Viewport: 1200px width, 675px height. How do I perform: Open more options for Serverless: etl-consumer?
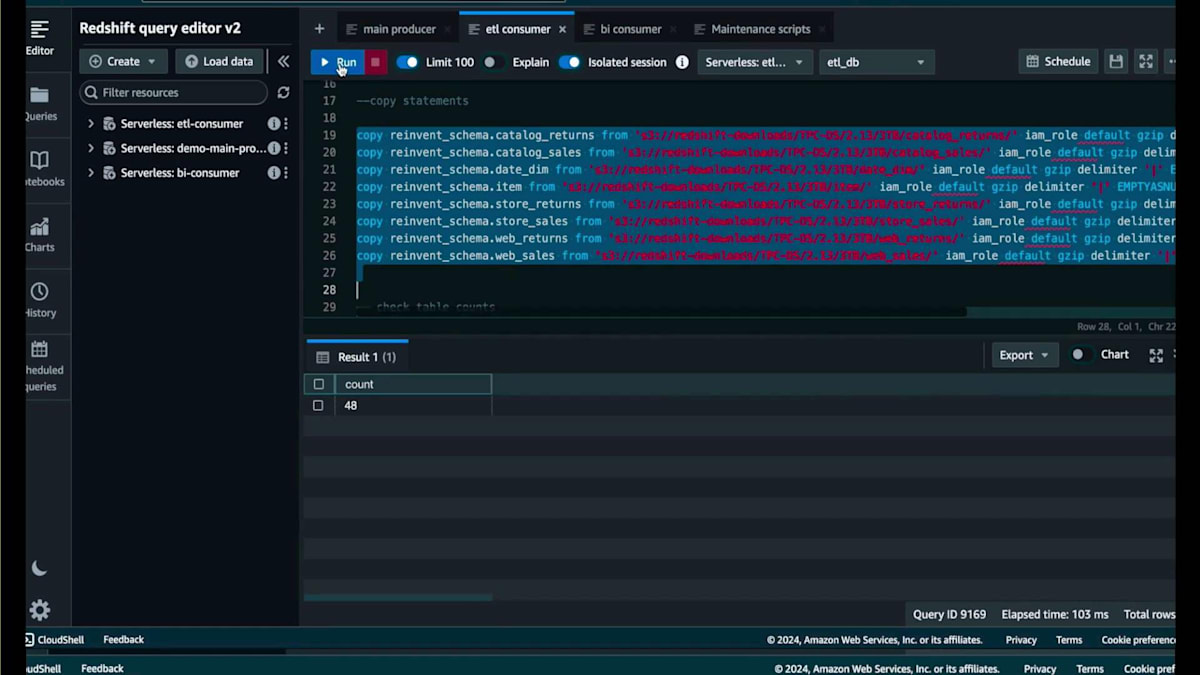coord(286,124)
